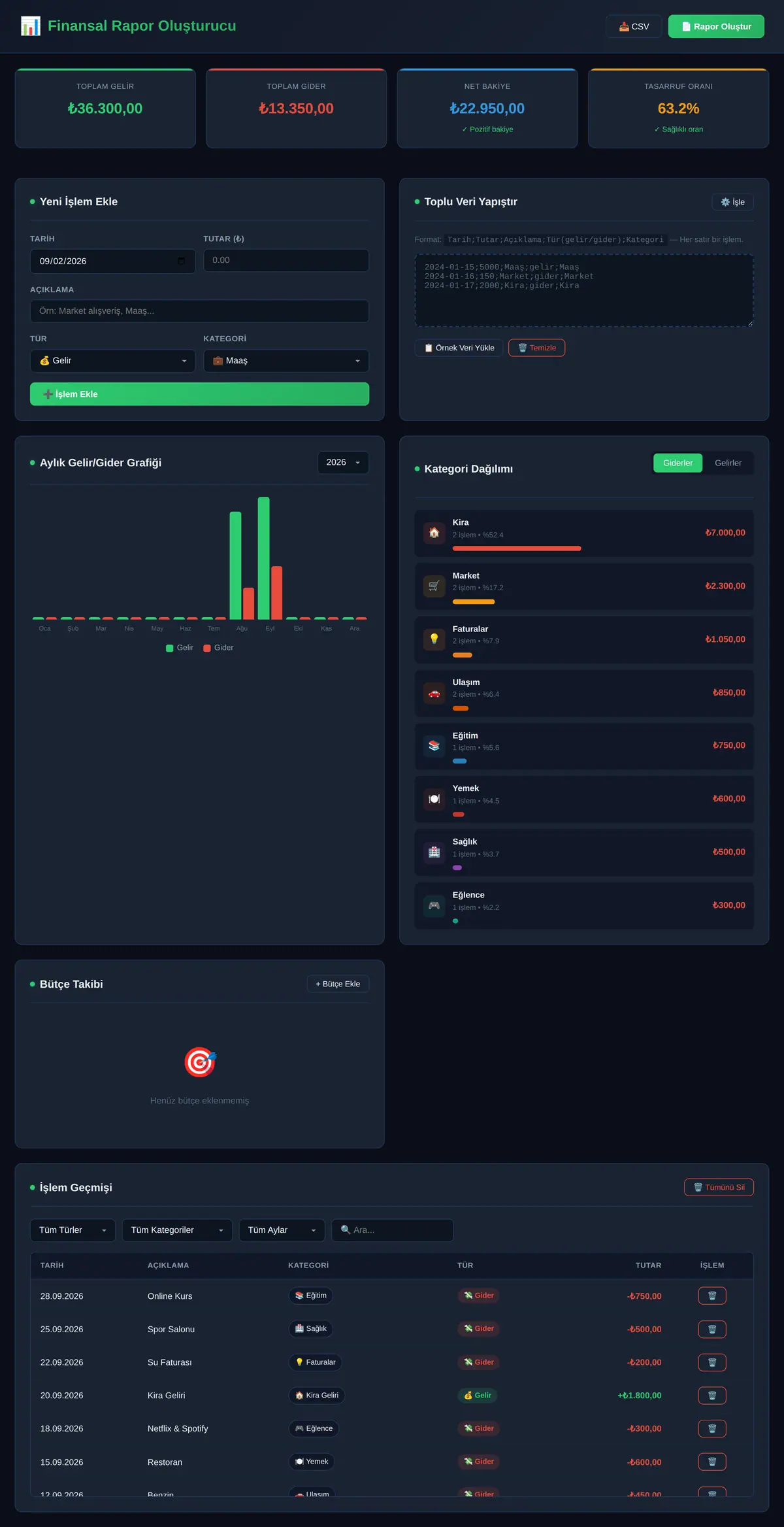The image size is (784, 1527).
Task: Click the Eğitim books icon
Action: [x=434, y=746]
